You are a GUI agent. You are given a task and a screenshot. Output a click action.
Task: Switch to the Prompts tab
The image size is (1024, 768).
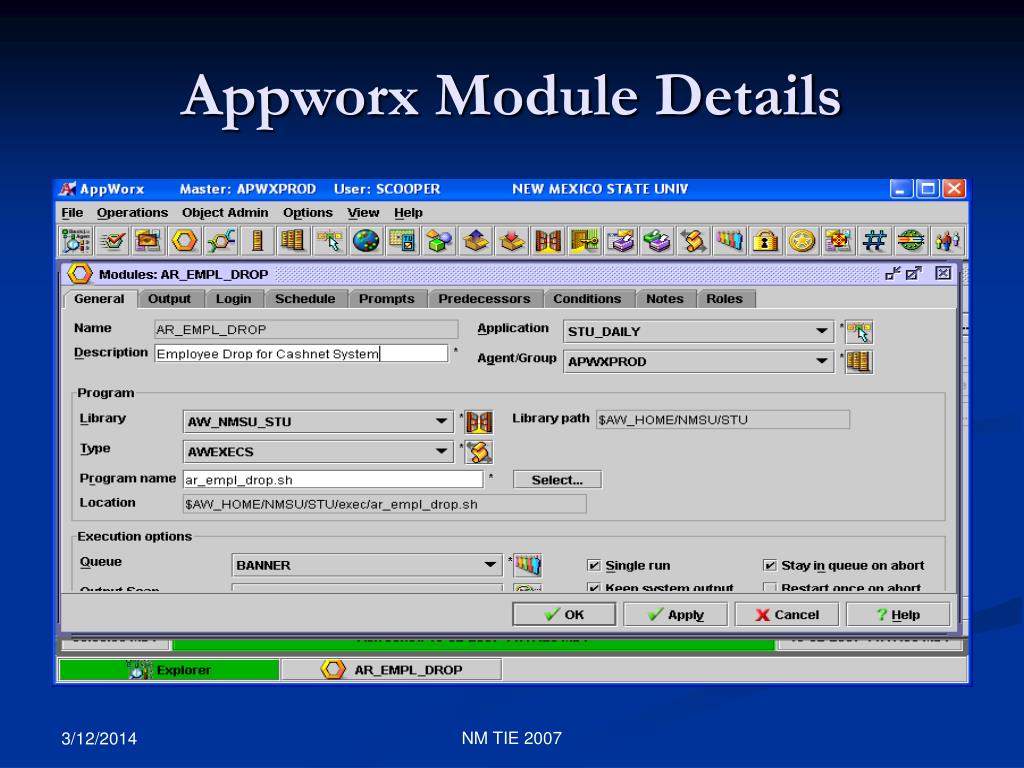pos(387,299)
